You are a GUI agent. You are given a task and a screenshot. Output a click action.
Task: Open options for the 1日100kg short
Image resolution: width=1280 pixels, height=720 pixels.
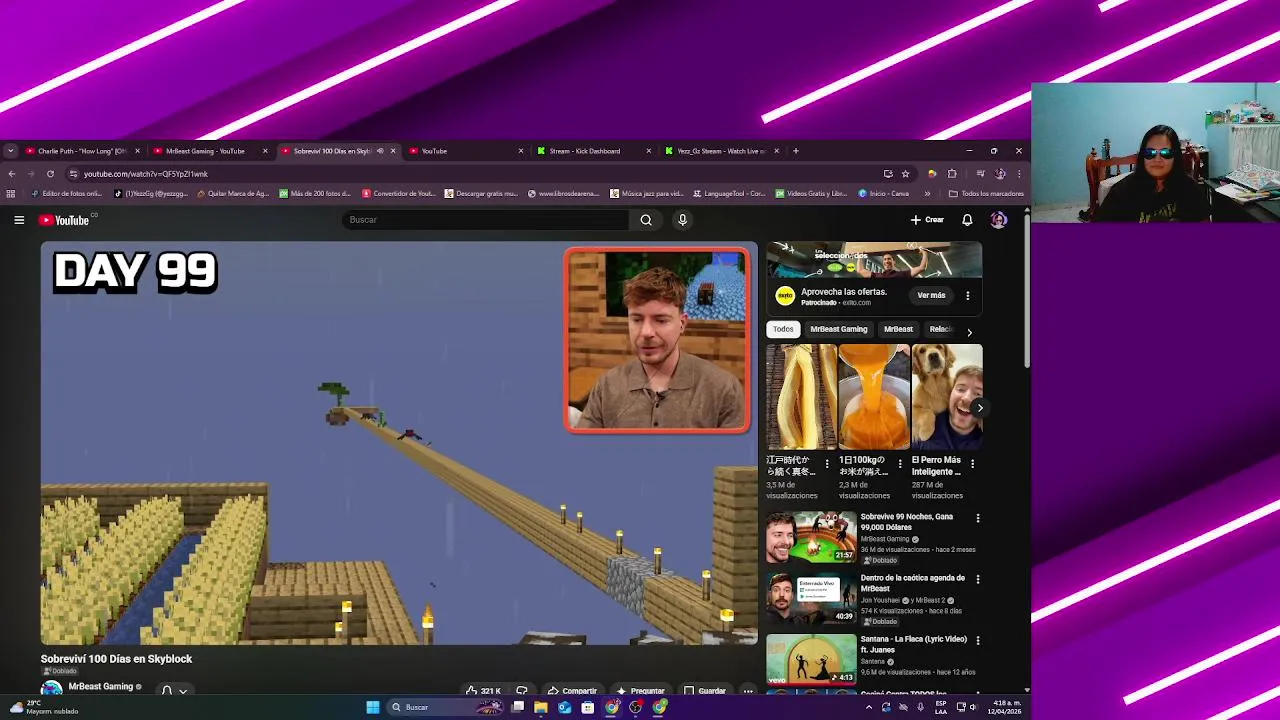click(x=899, y=464)
